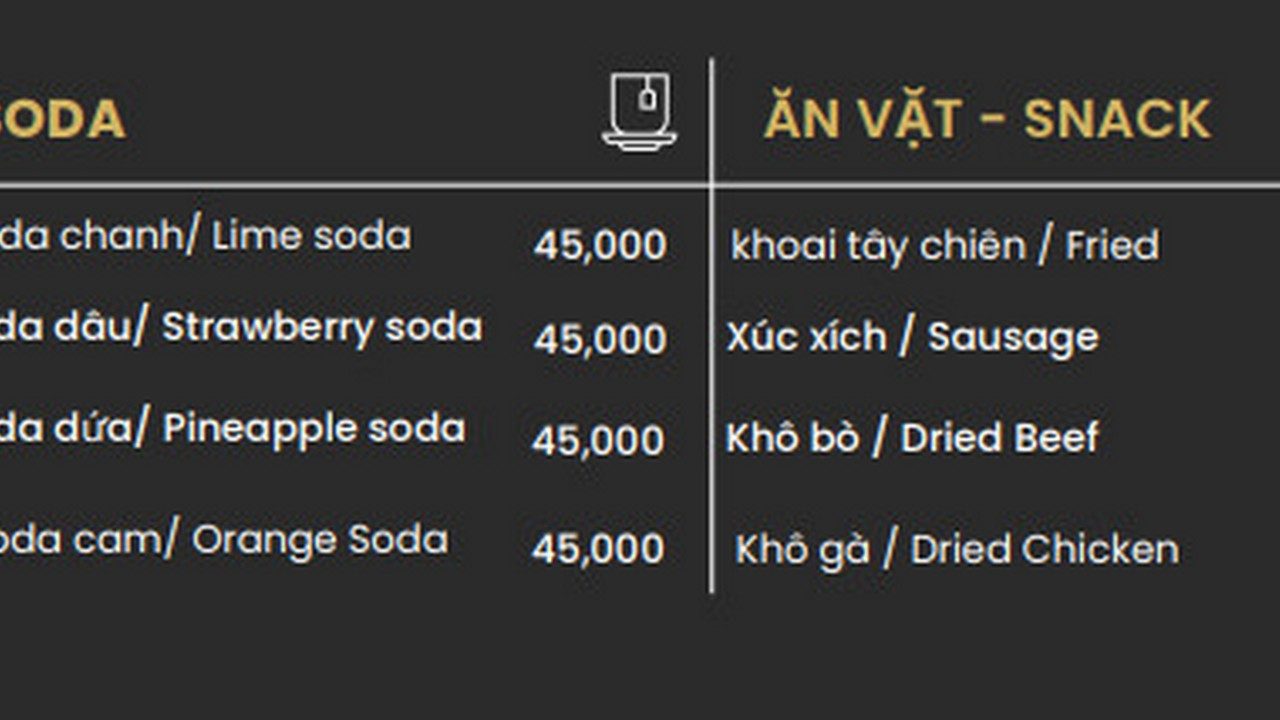Open the SODA section heading
This screenshot has height=720, width=1280.
click(x=62, y=120)
